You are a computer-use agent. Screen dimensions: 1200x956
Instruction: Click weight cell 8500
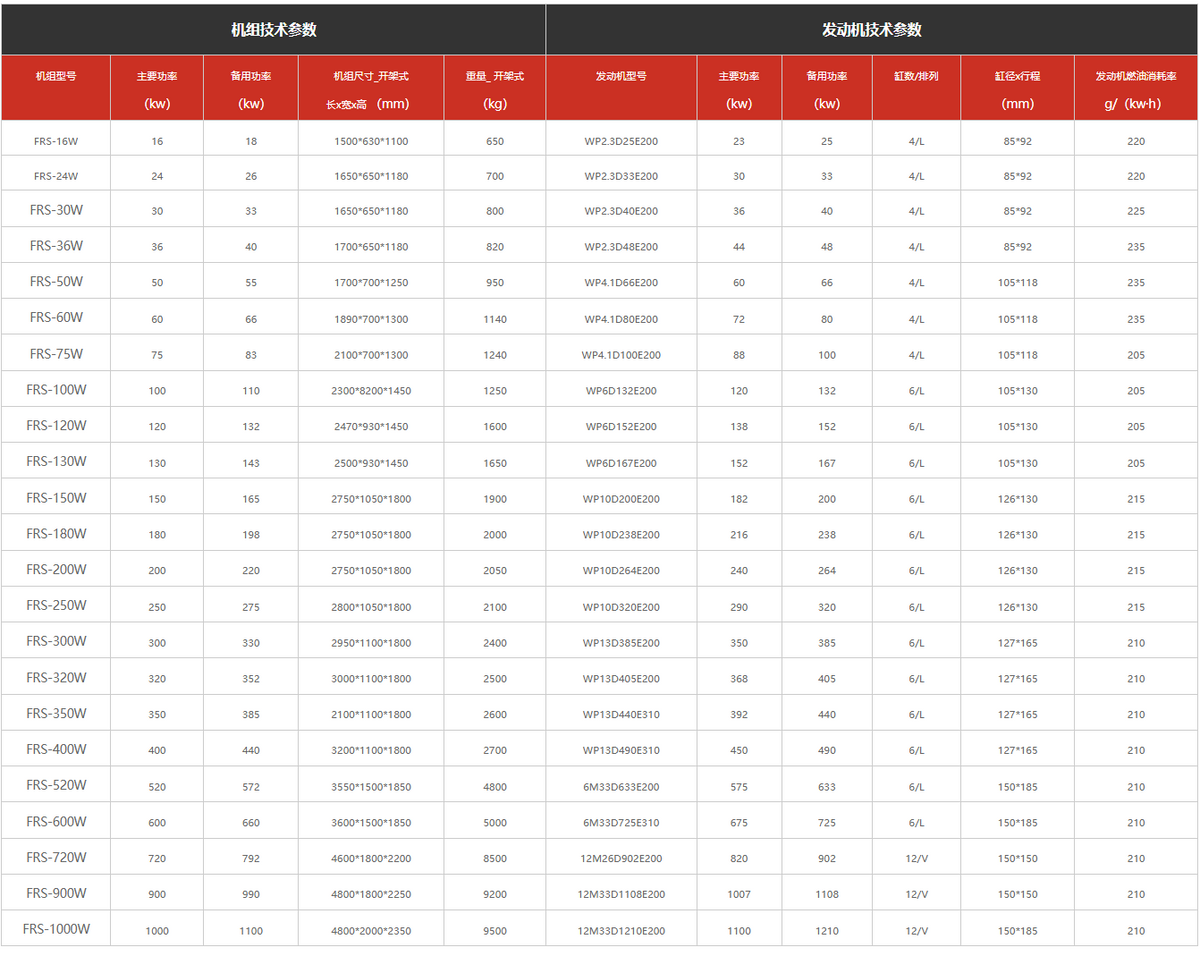click(495, 859)
